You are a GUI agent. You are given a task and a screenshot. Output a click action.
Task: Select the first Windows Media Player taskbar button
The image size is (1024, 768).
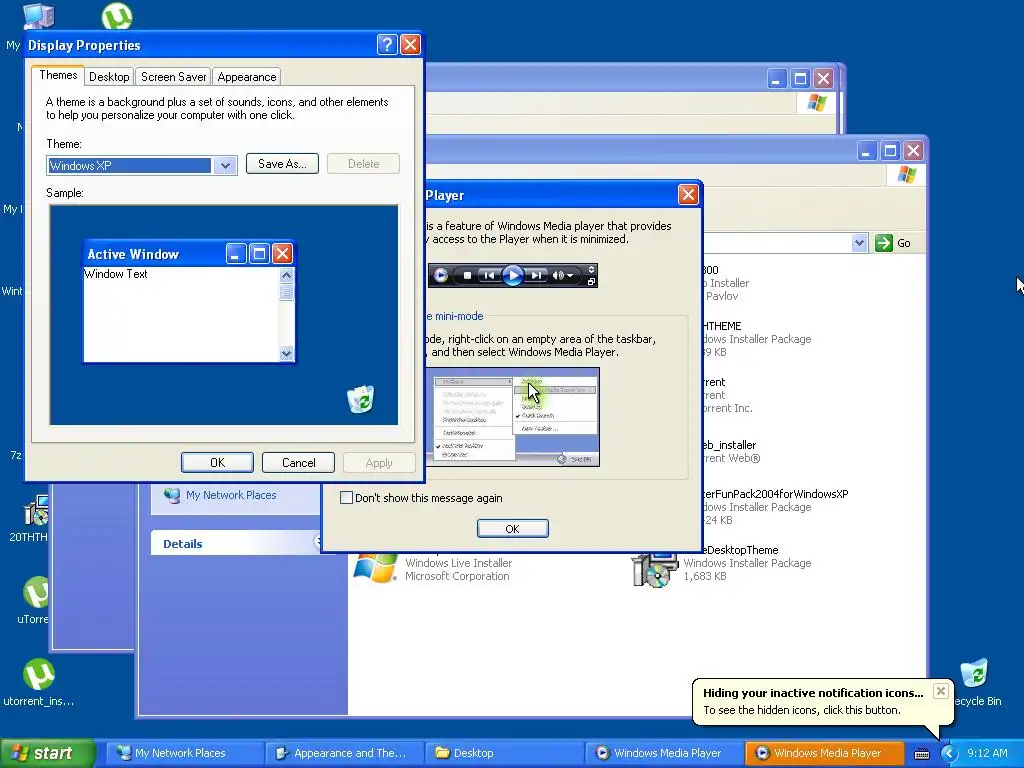pyautogui.click(x=663, y=753)
